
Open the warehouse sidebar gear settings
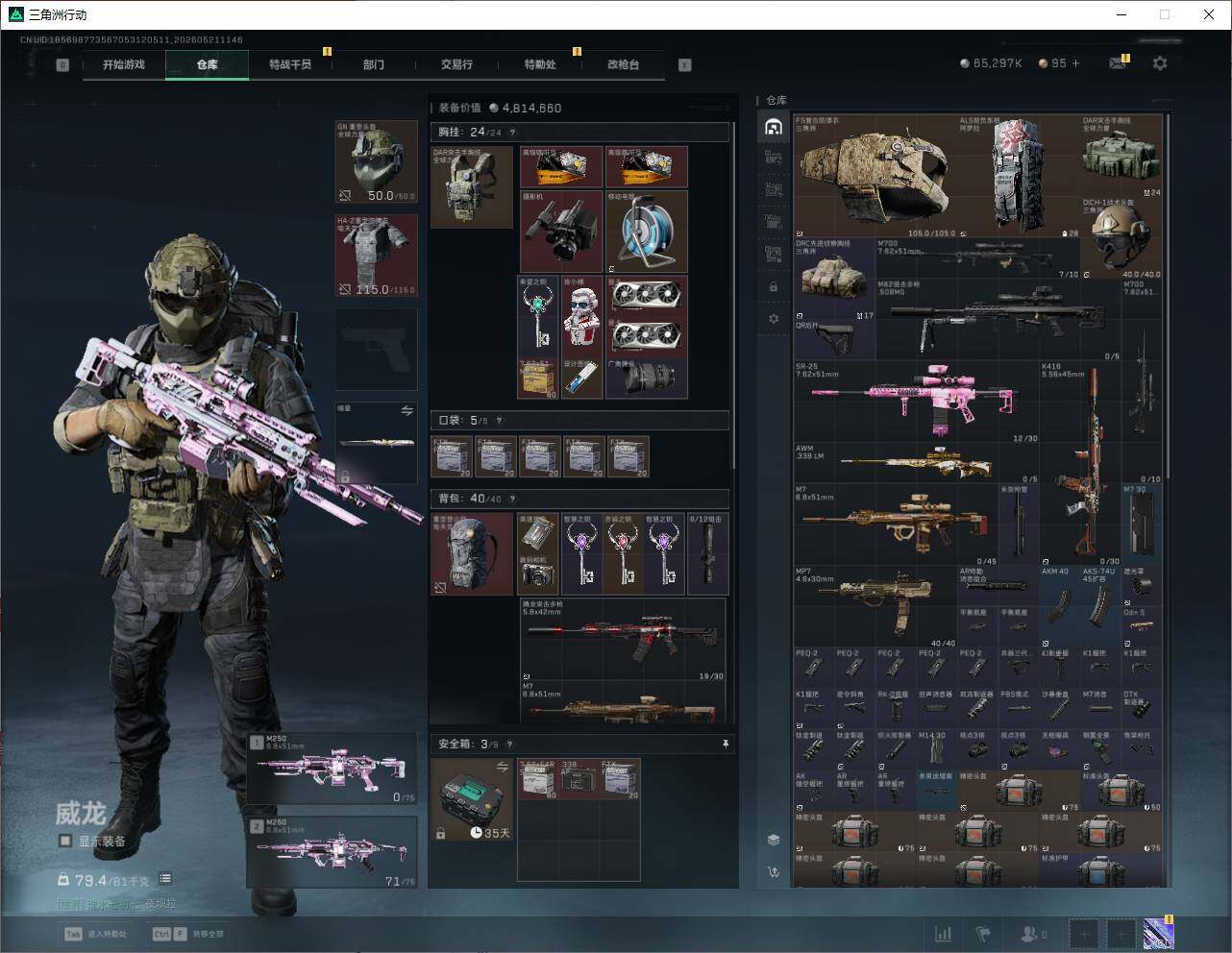[774, 318]
